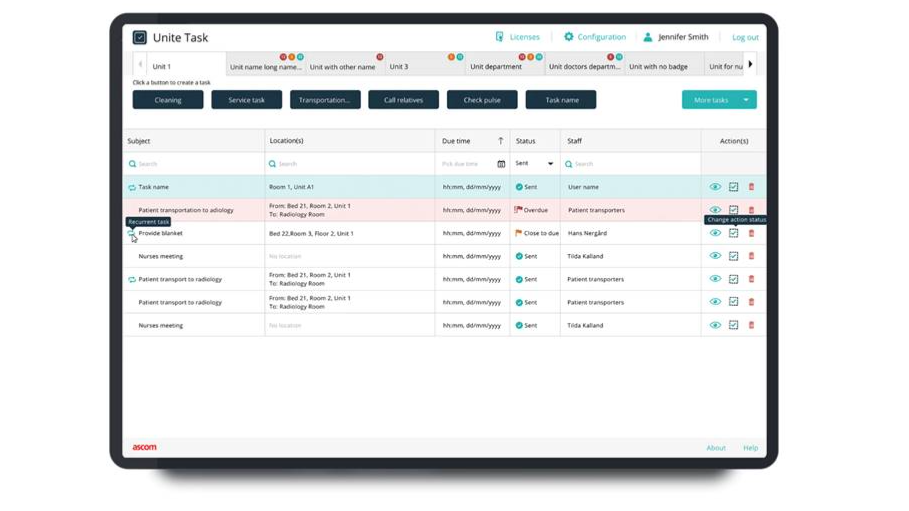Image resolution: width=909 pixels, height=511 pixels.
Task: Open the due time calendar picker
Action: coord(501,164)
